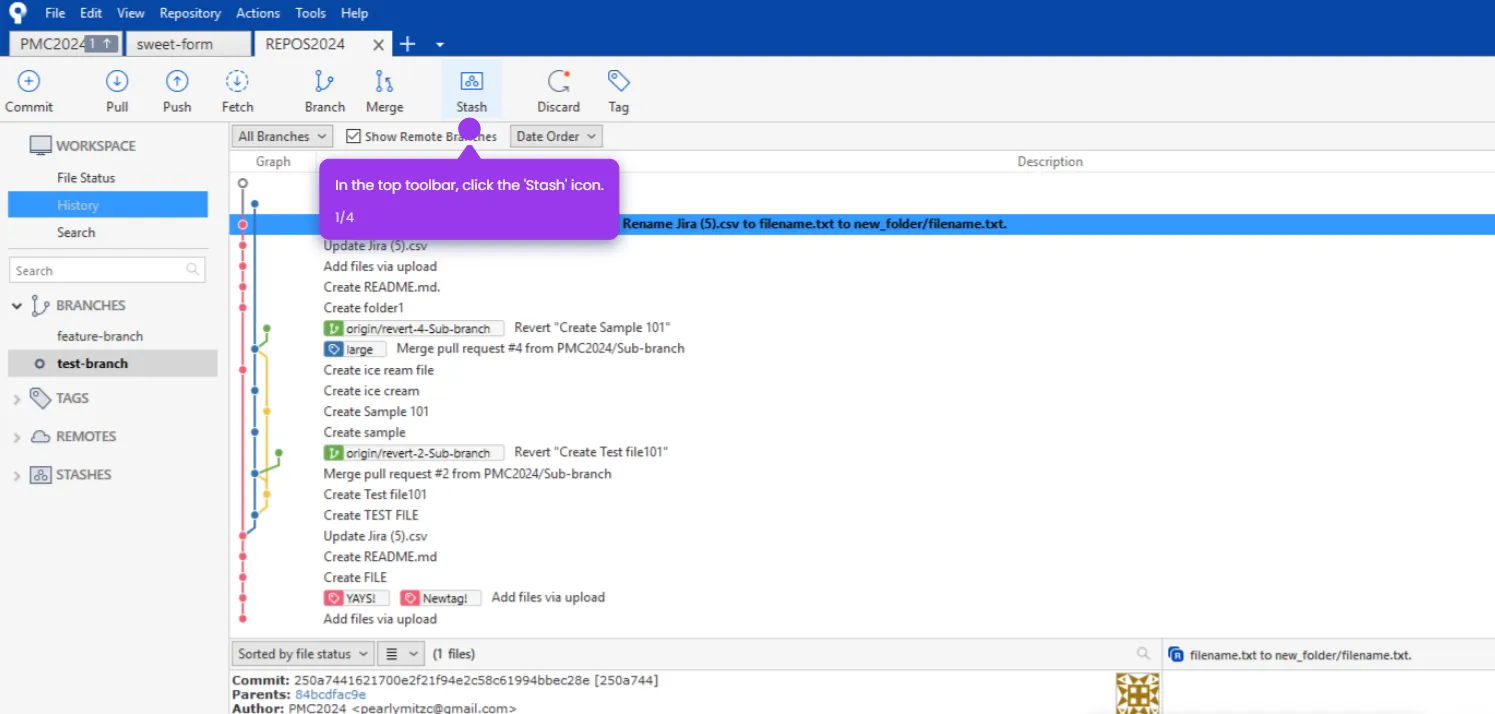Click the Push toolbar icon
Screen dimensions: 1495x714
pyautogui.click(x=177, y=82)
